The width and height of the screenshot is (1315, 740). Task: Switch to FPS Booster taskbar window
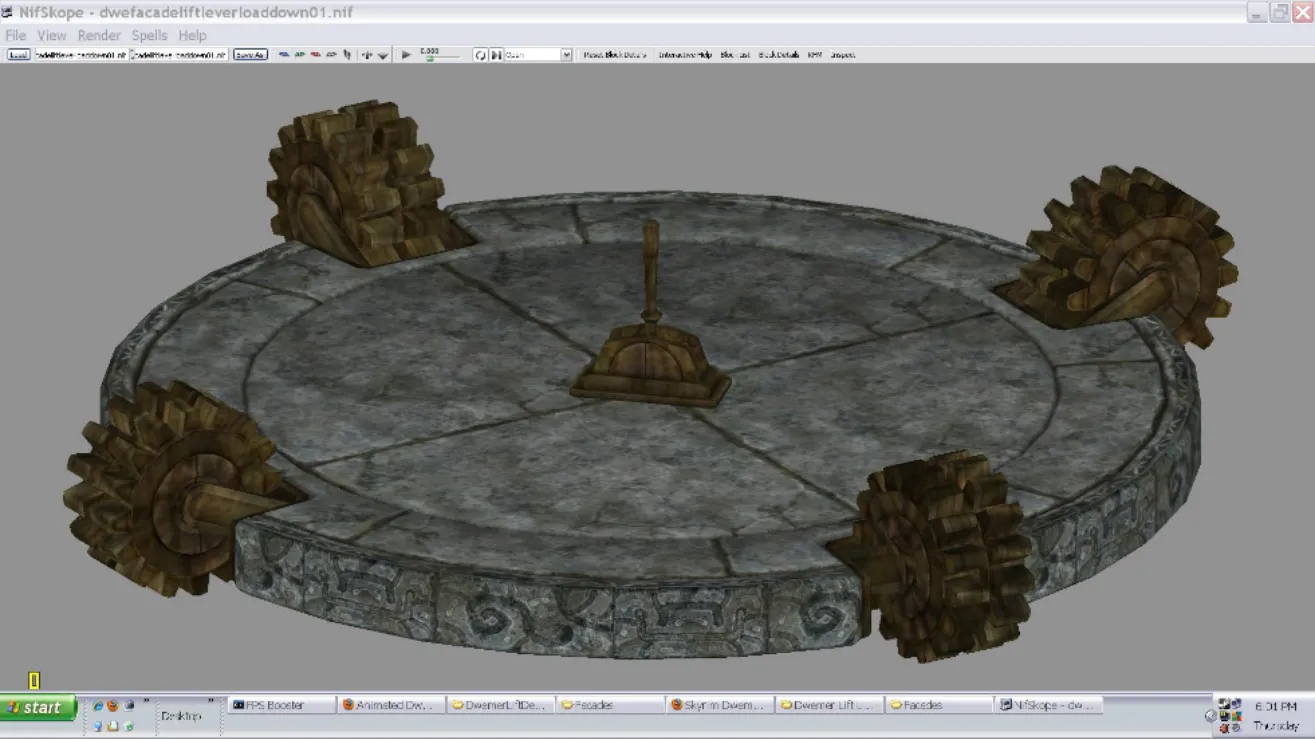coord(281,705)
